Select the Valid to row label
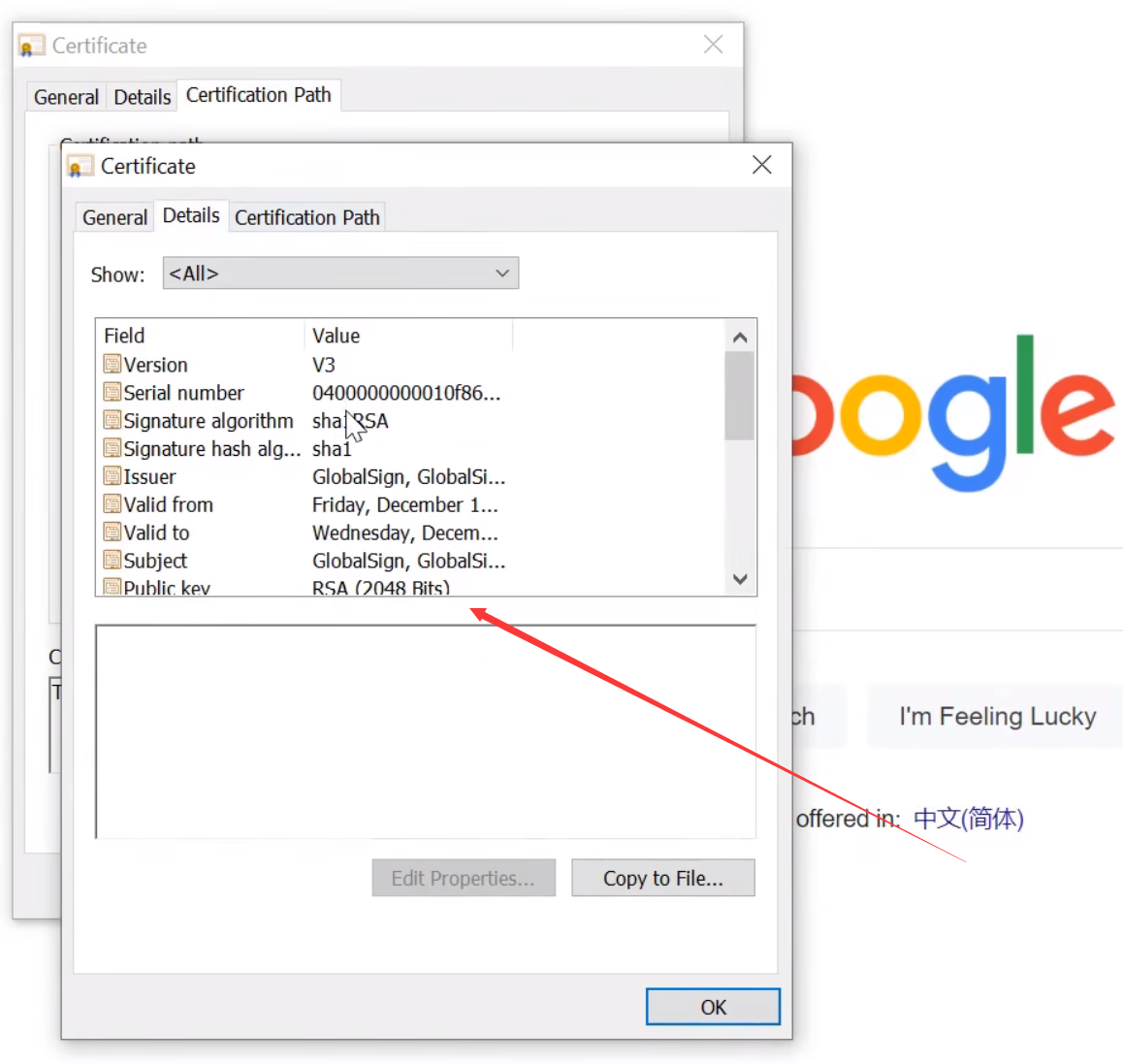This screenshot has height=1064, width=1123. [156, 532]
